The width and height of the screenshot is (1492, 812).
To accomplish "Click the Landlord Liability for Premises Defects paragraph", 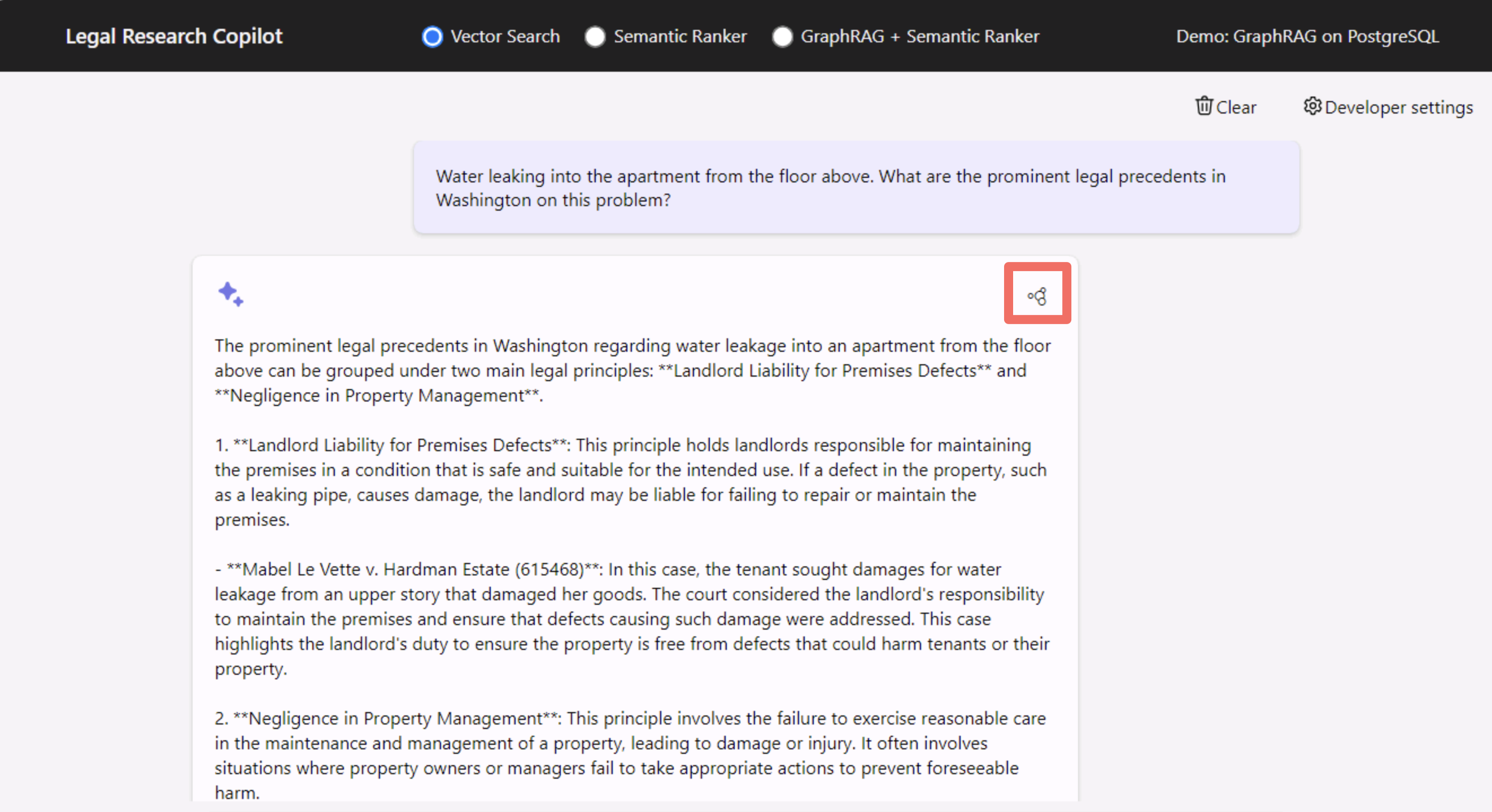I will [x=631, y=482].
